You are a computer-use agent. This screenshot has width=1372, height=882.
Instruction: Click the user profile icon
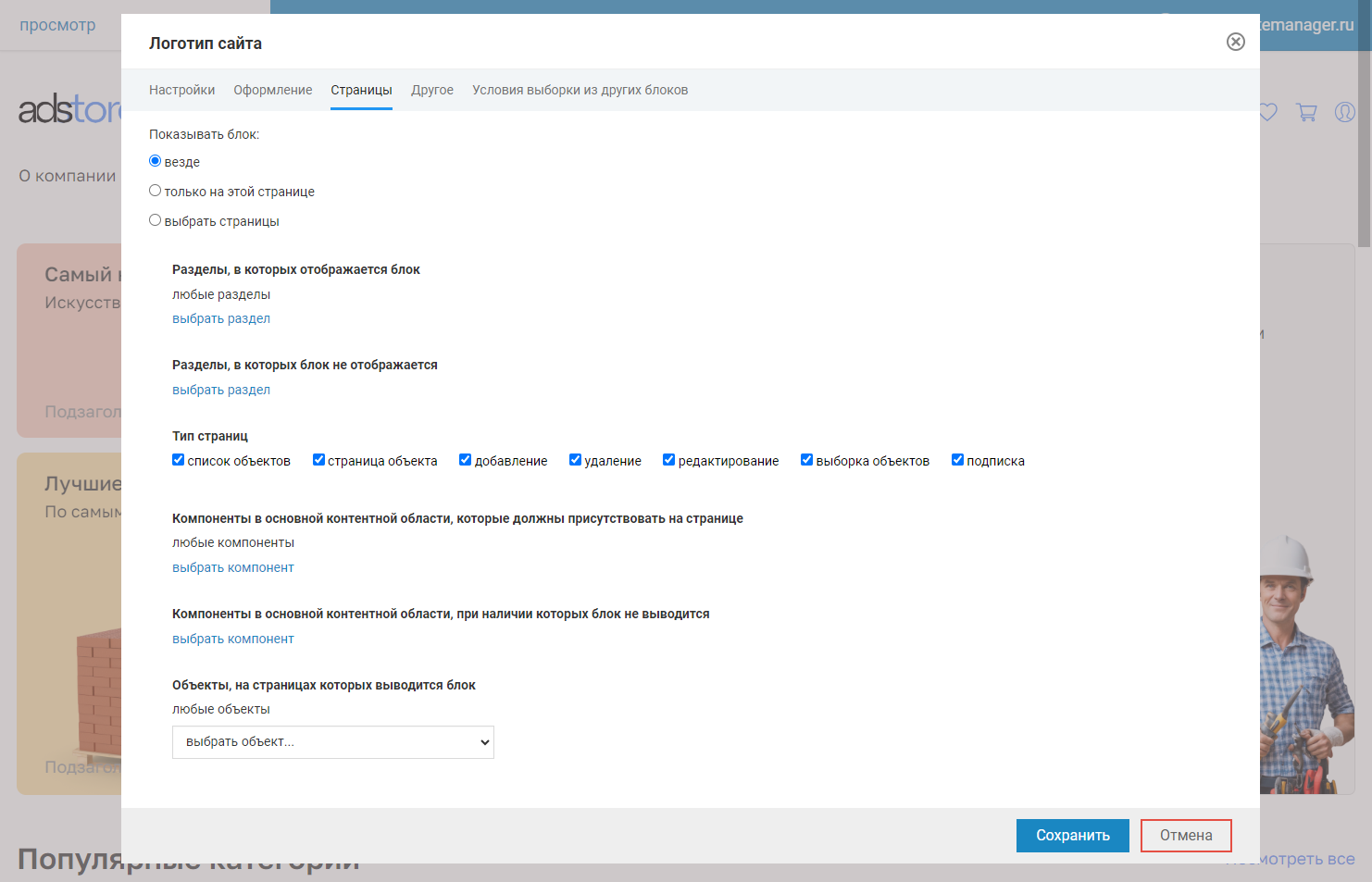(1344, 112)
